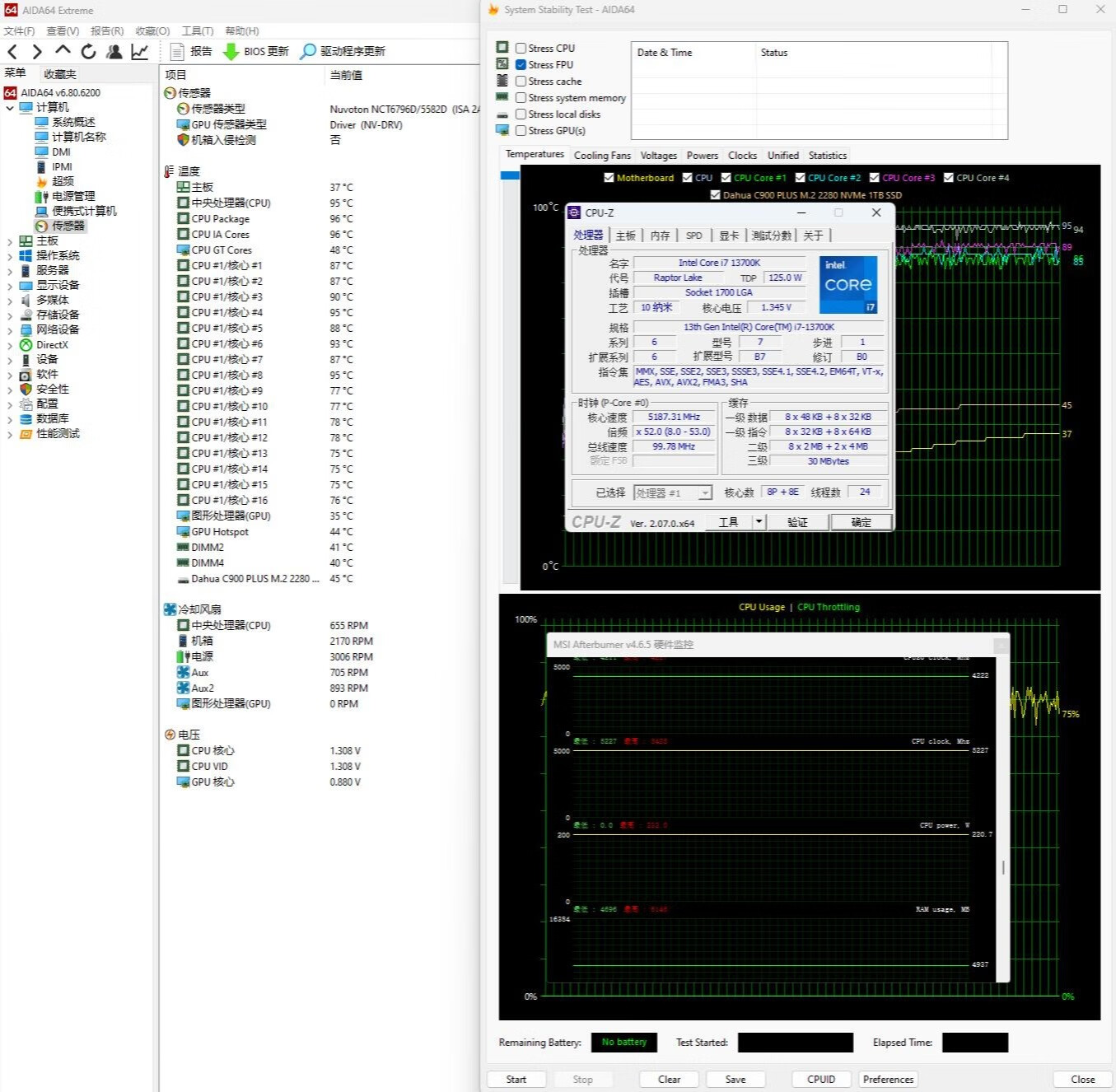Enable the Stress cache checkbox
1116x1092 pixels.
[521, 81]
